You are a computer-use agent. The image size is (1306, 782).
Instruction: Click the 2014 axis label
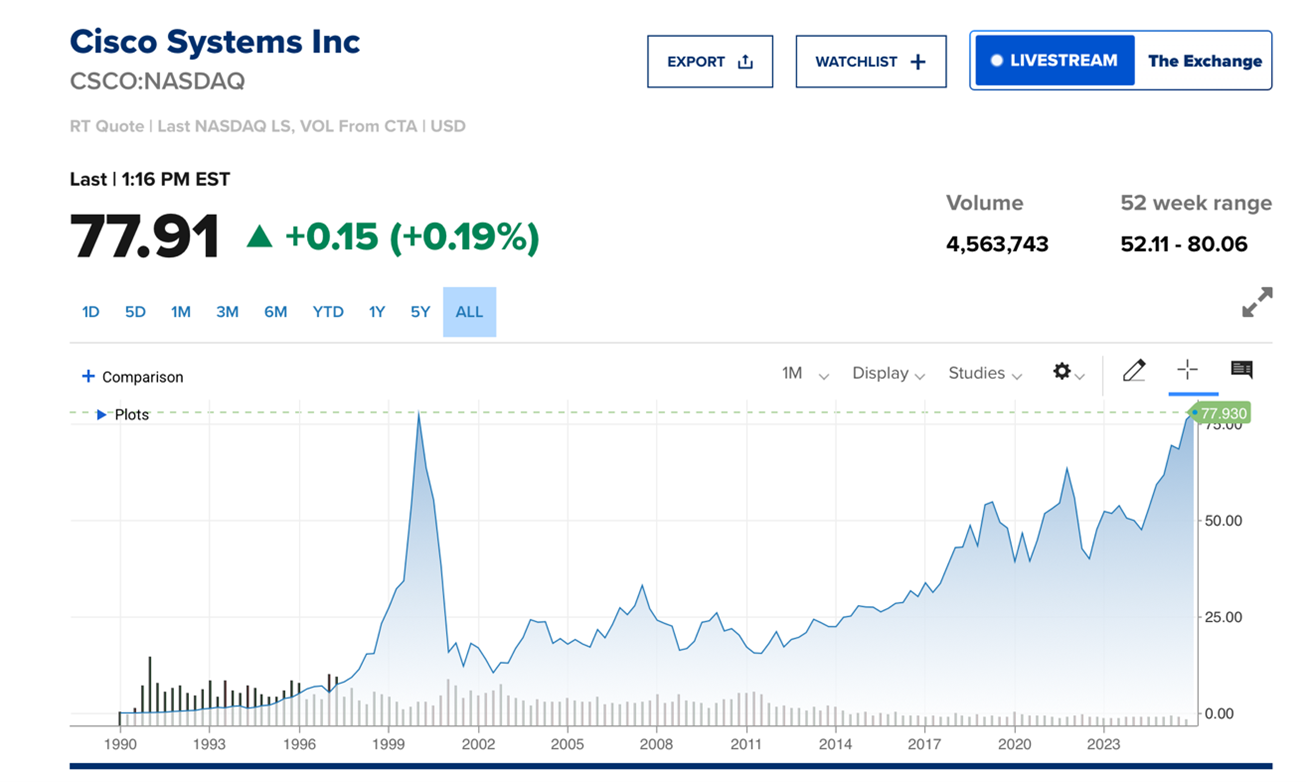[835, 744]
